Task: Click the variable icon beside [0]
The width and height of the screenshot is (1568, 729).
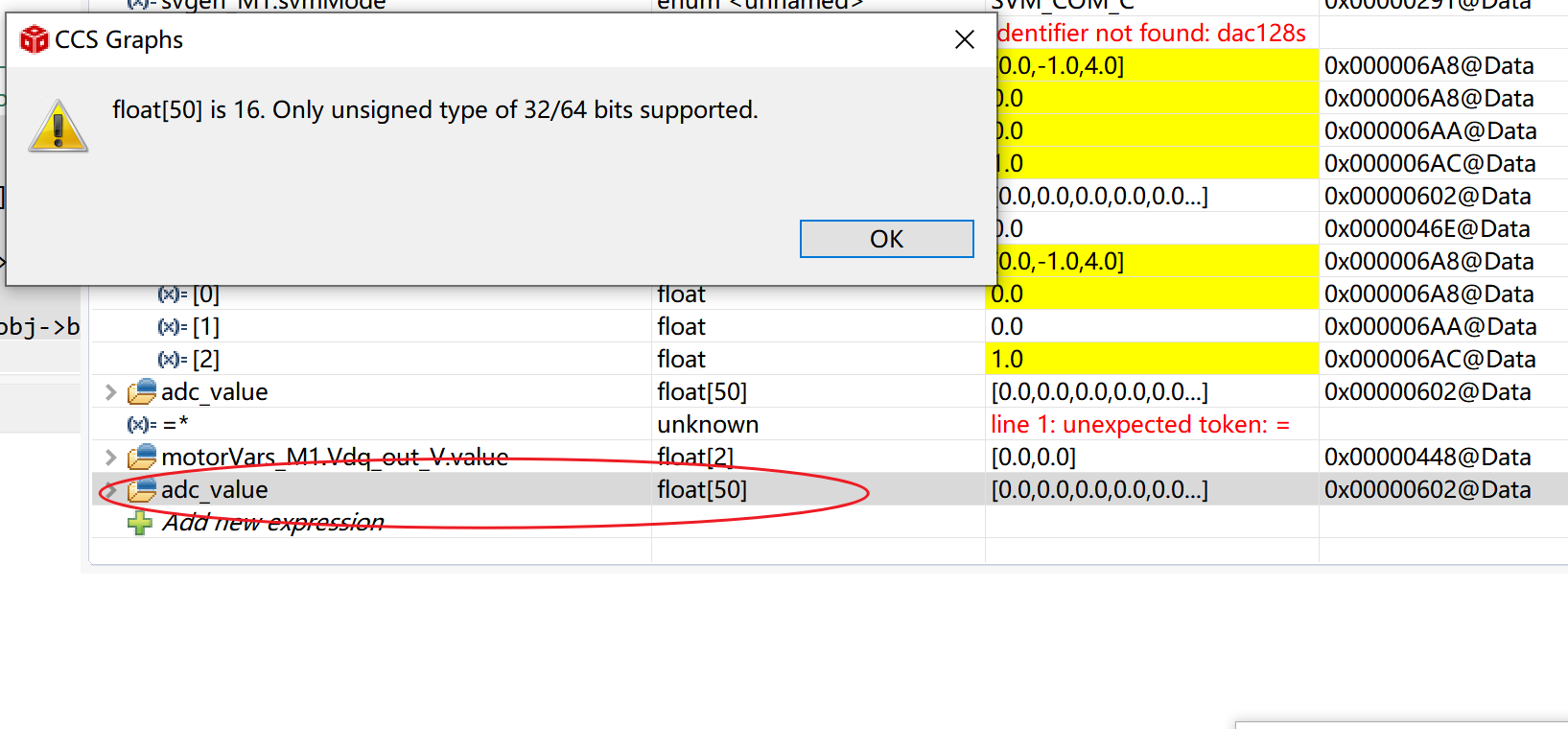Action: click(x=172, y=294)
